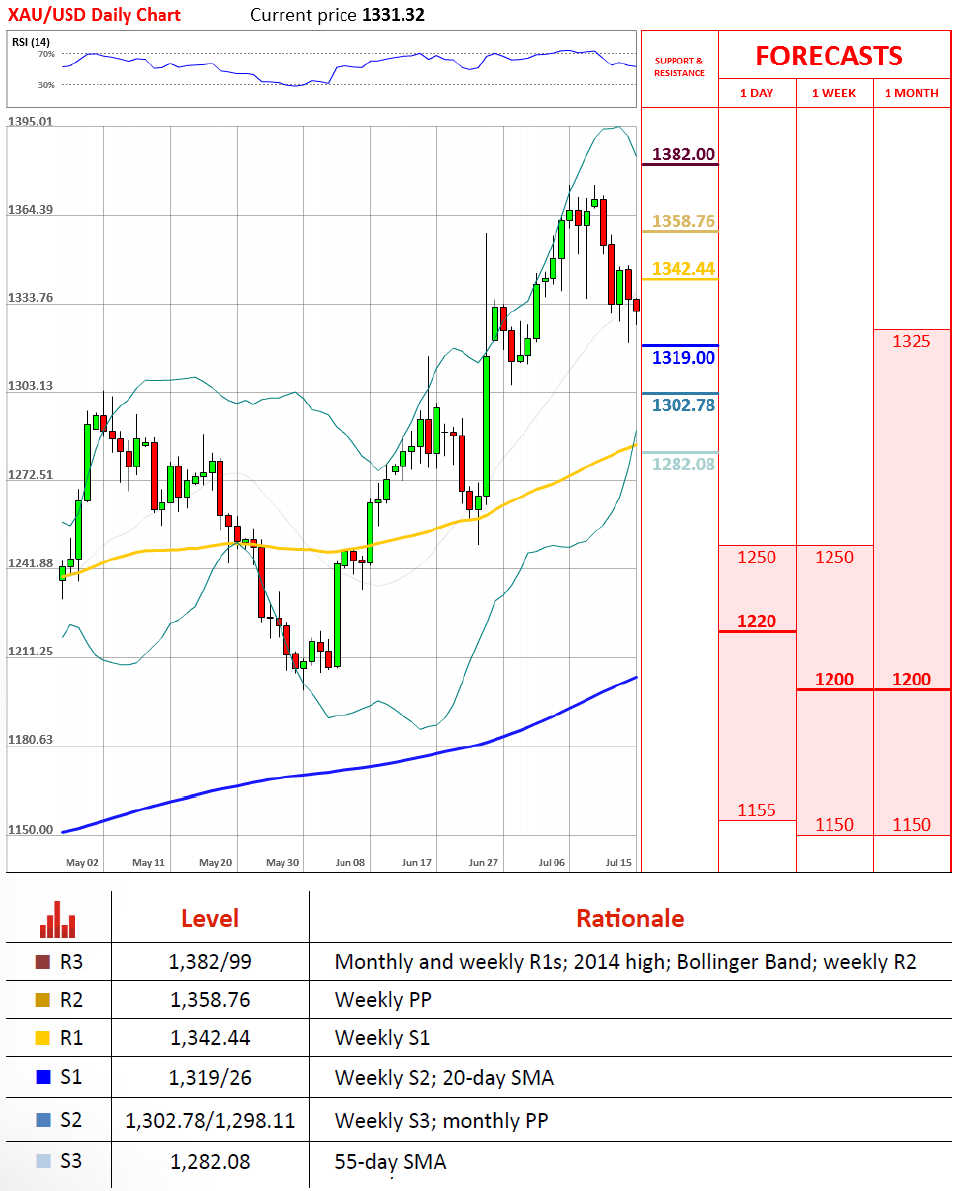Viewport: 964px width, 1191px height.
Task: Click the 1325 value in 1 MONTH forecast
Action: [x=911, y=341]
